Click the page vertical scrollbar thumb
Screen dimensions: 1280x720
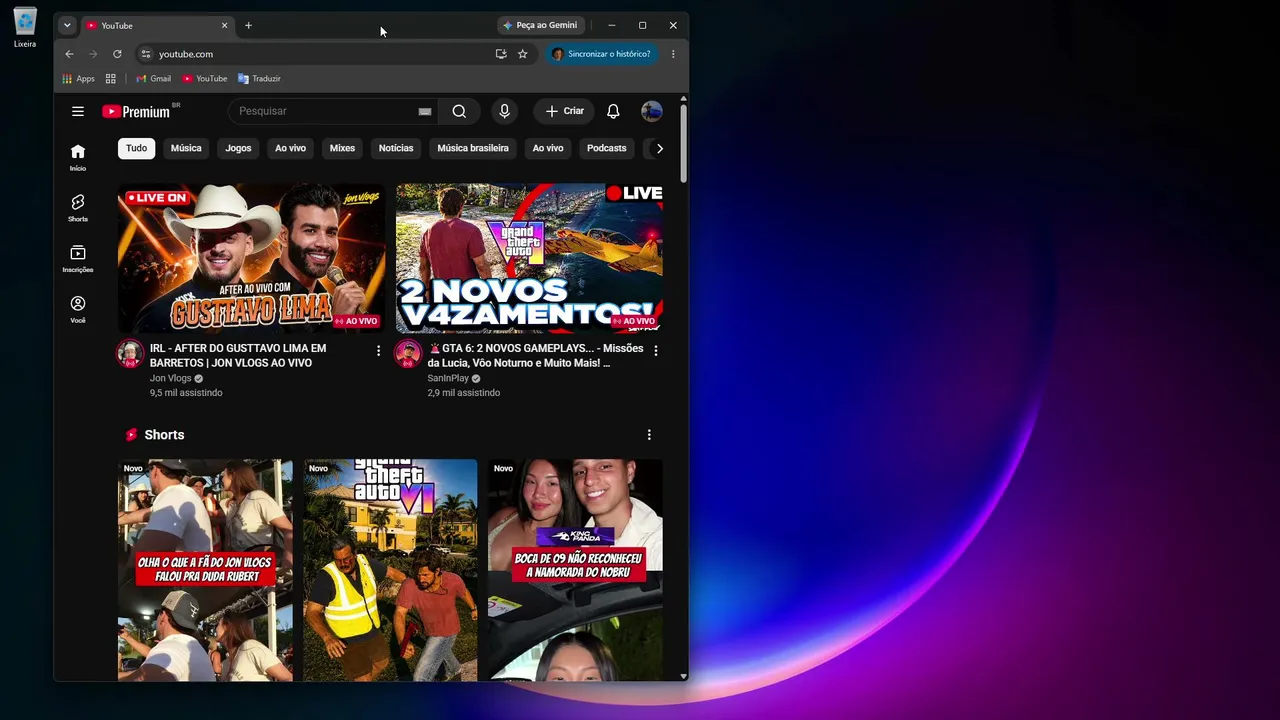pyautogui.click(x=683, y=143)
